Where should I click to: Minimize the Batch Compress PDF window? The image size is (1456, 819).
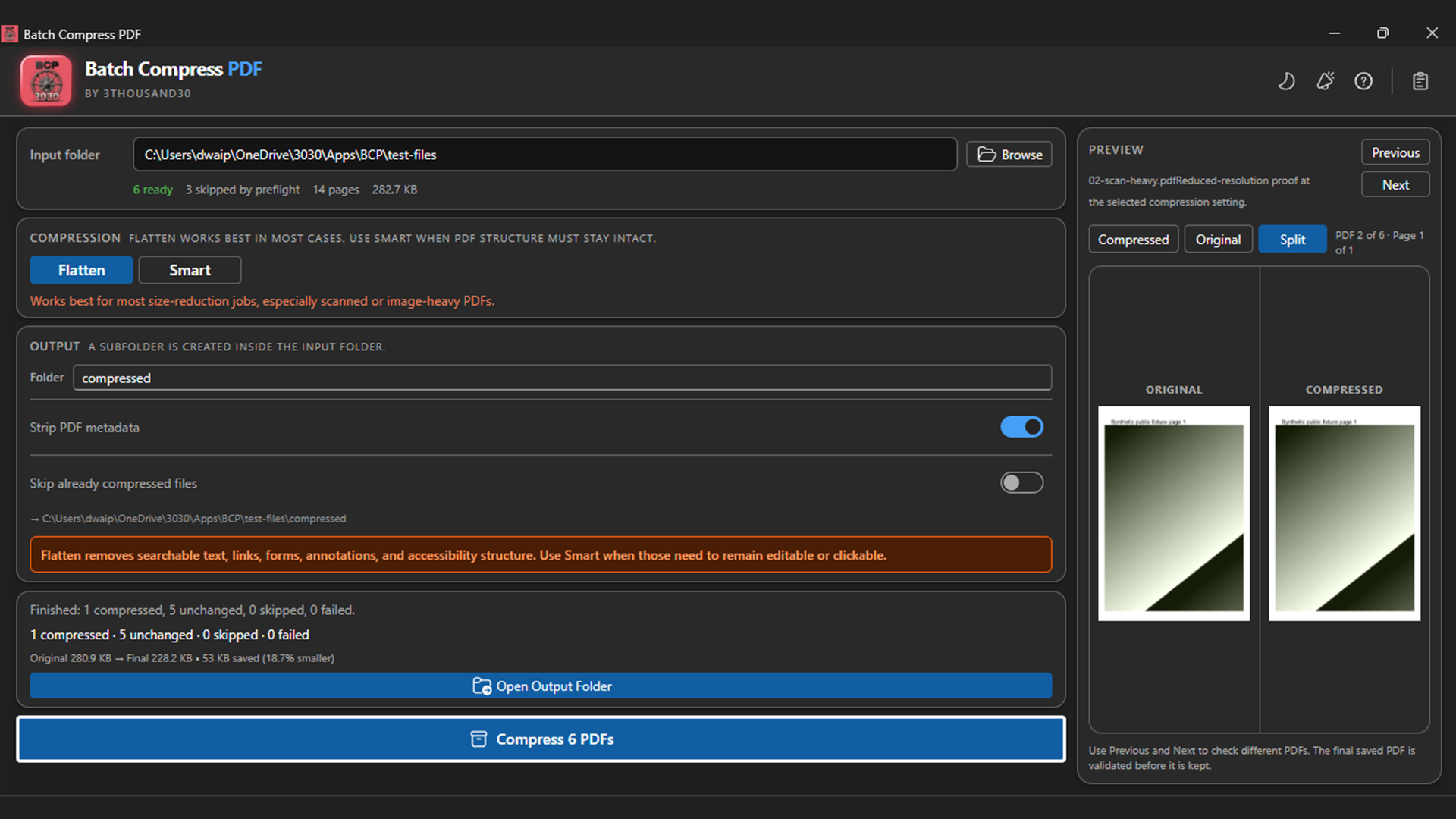tap(1335, 33)
